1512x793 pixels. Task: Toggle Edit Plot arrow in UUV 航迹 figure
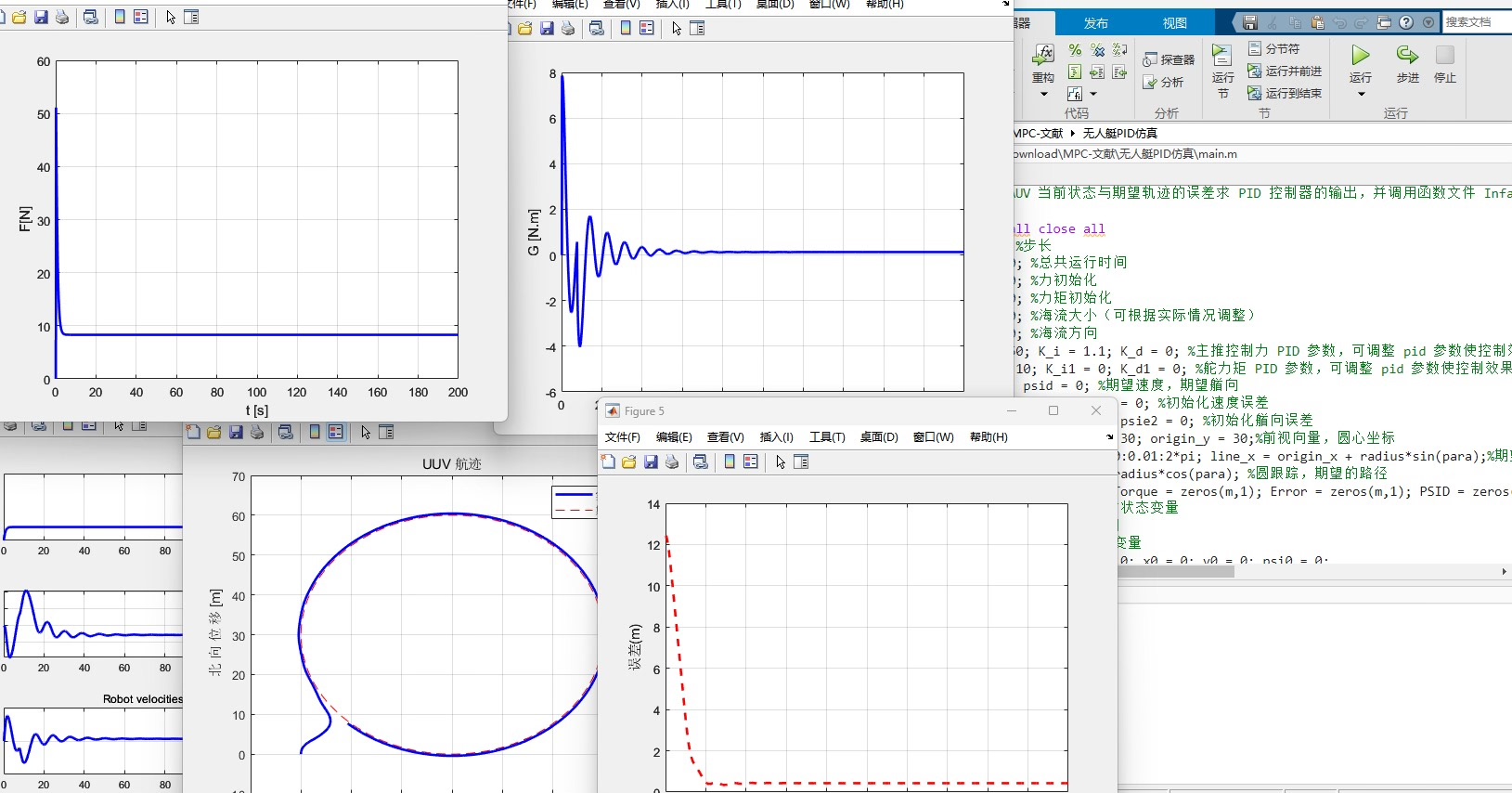tap(366, 432)
